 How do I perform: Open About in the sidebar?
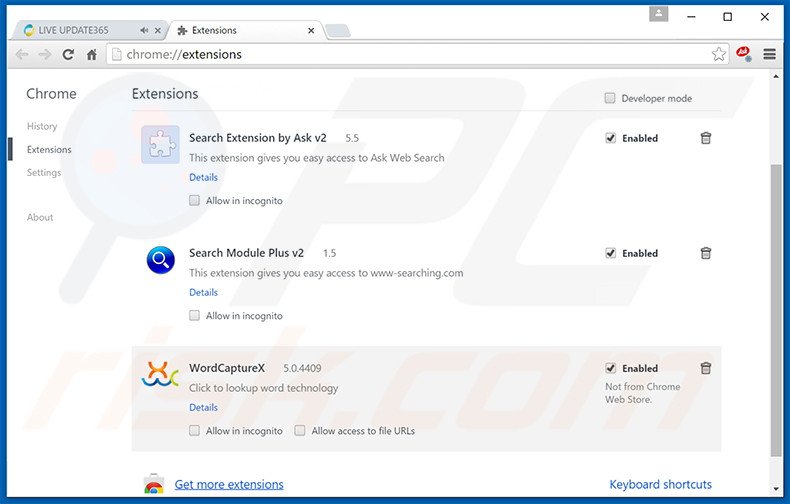click(x=40, y=217)
